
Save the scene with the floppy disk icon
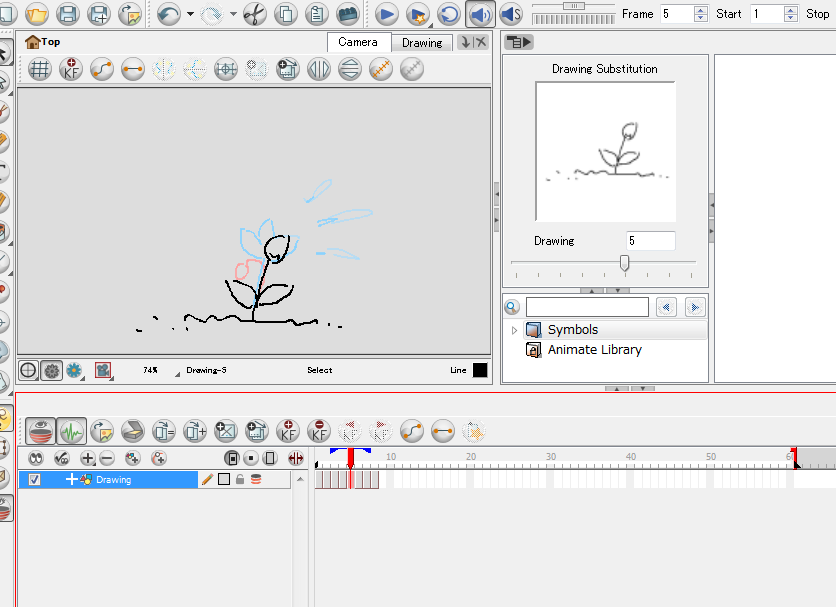(68, 14)
